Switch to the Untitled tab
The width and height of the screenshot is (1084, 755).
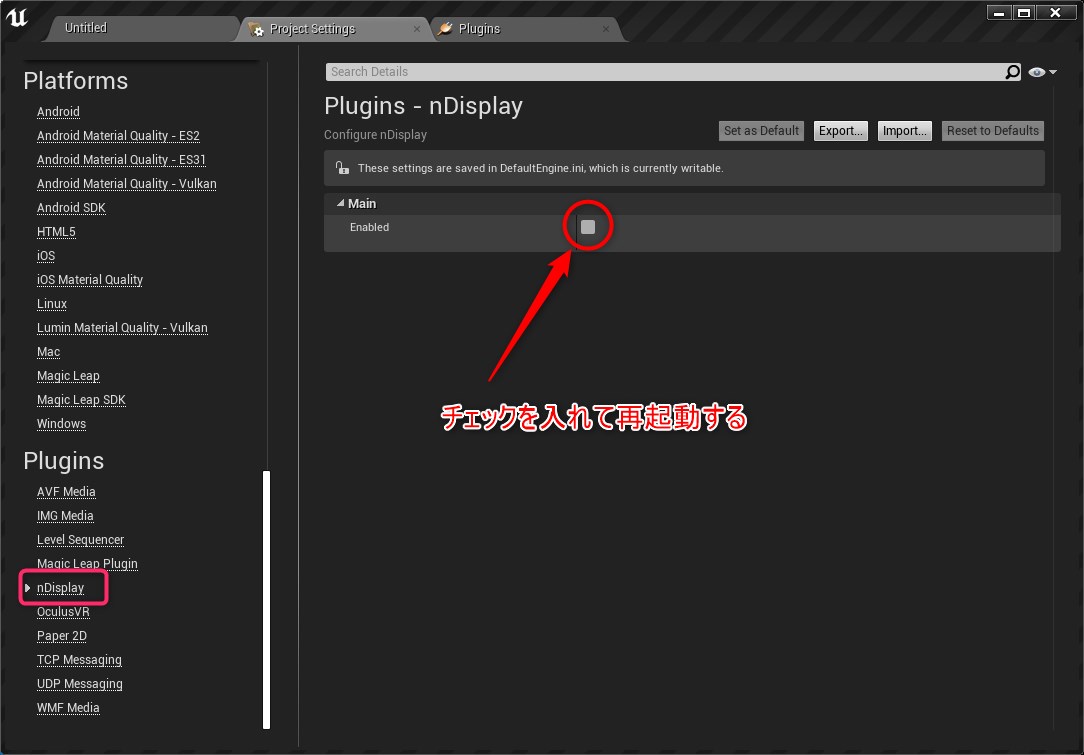[86, 28]
